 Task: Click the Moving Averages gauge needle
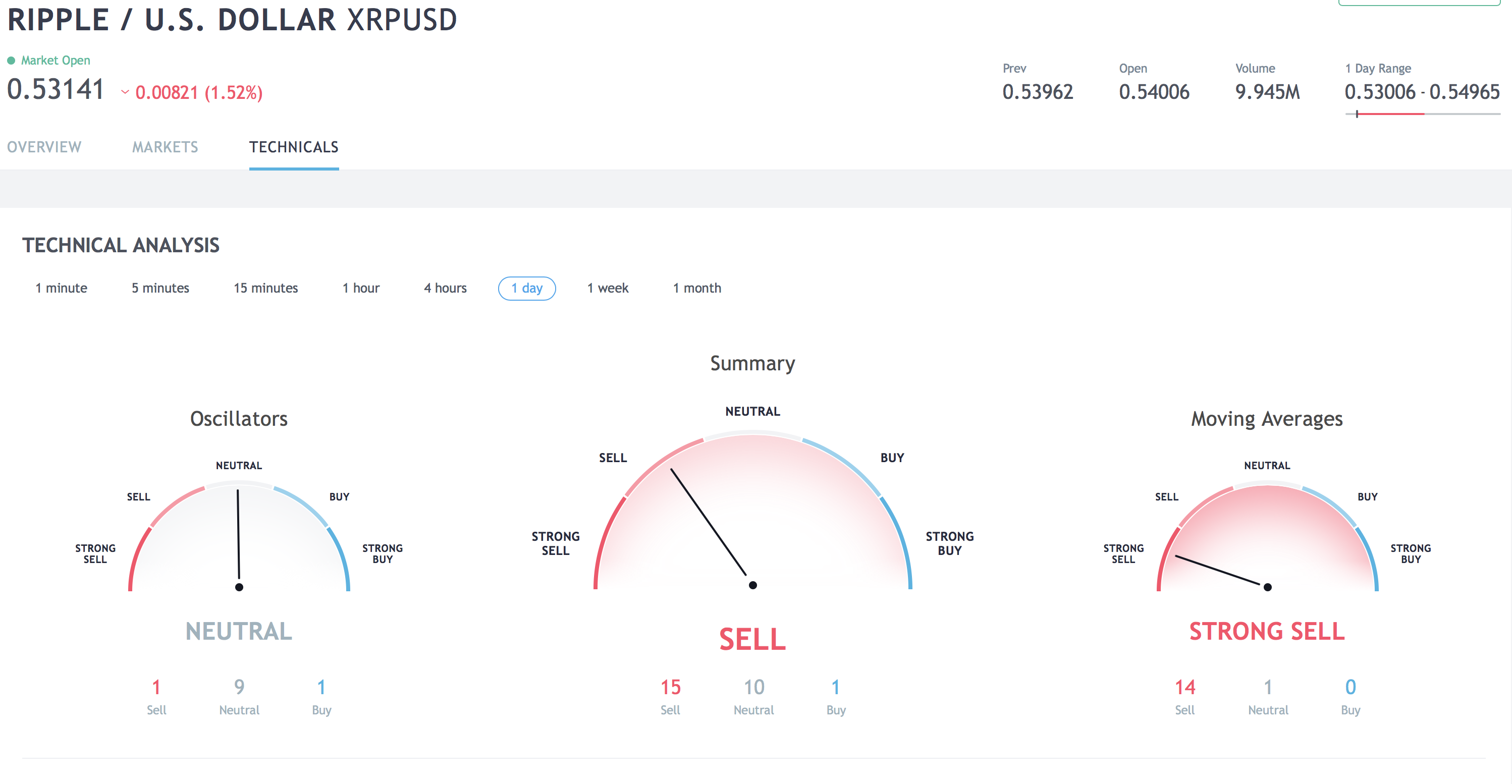1217,571
